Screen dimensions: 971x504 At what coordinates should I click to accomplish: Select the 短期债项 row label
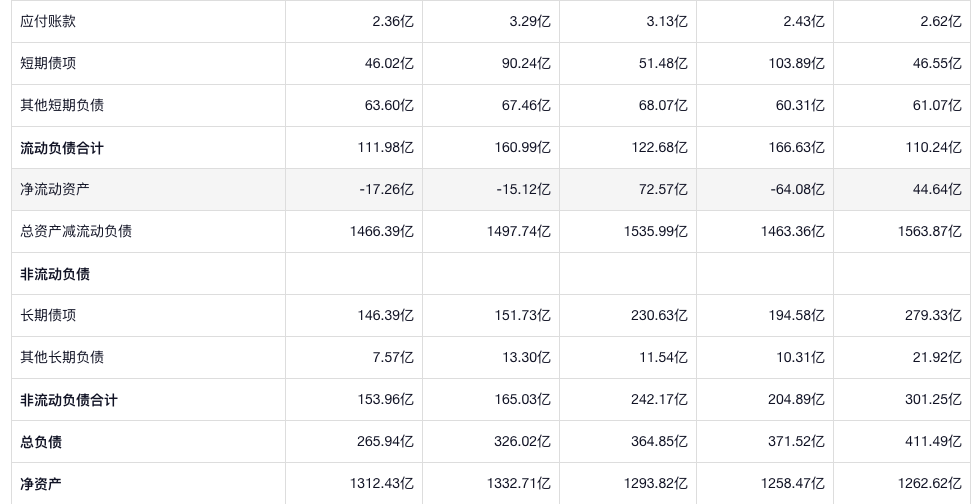pyautogui.click(x=48, y=63)
